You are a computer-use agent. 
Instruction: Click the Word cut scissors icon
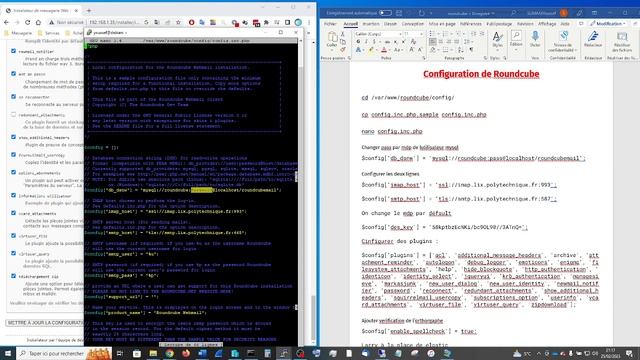[x=342, y=35]
